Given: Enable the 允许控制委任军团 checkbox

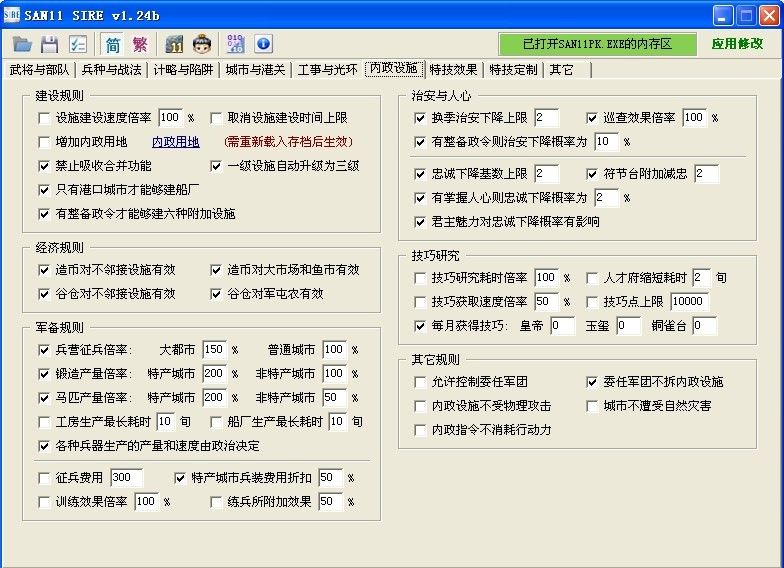Looking at the screenshot, I should pos(420,382).
